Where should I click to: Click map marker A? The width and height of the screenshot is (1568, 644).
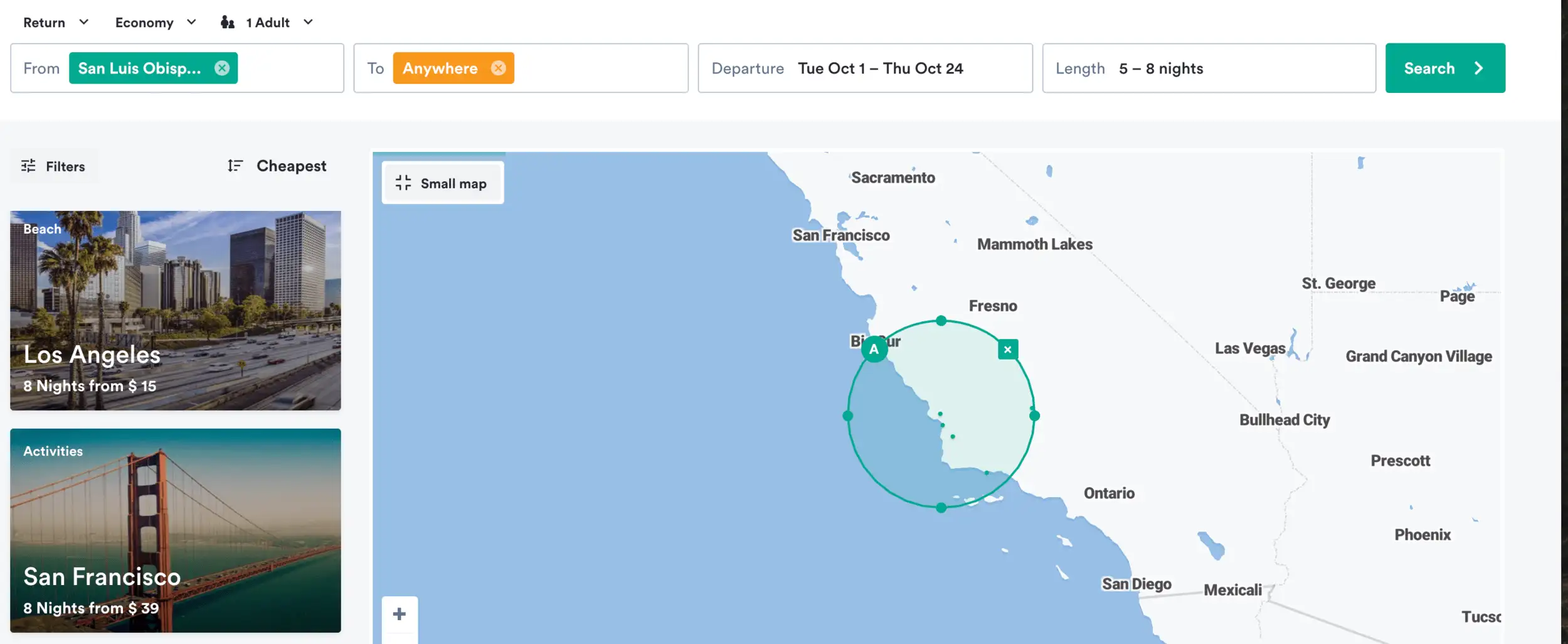[874, 349]
